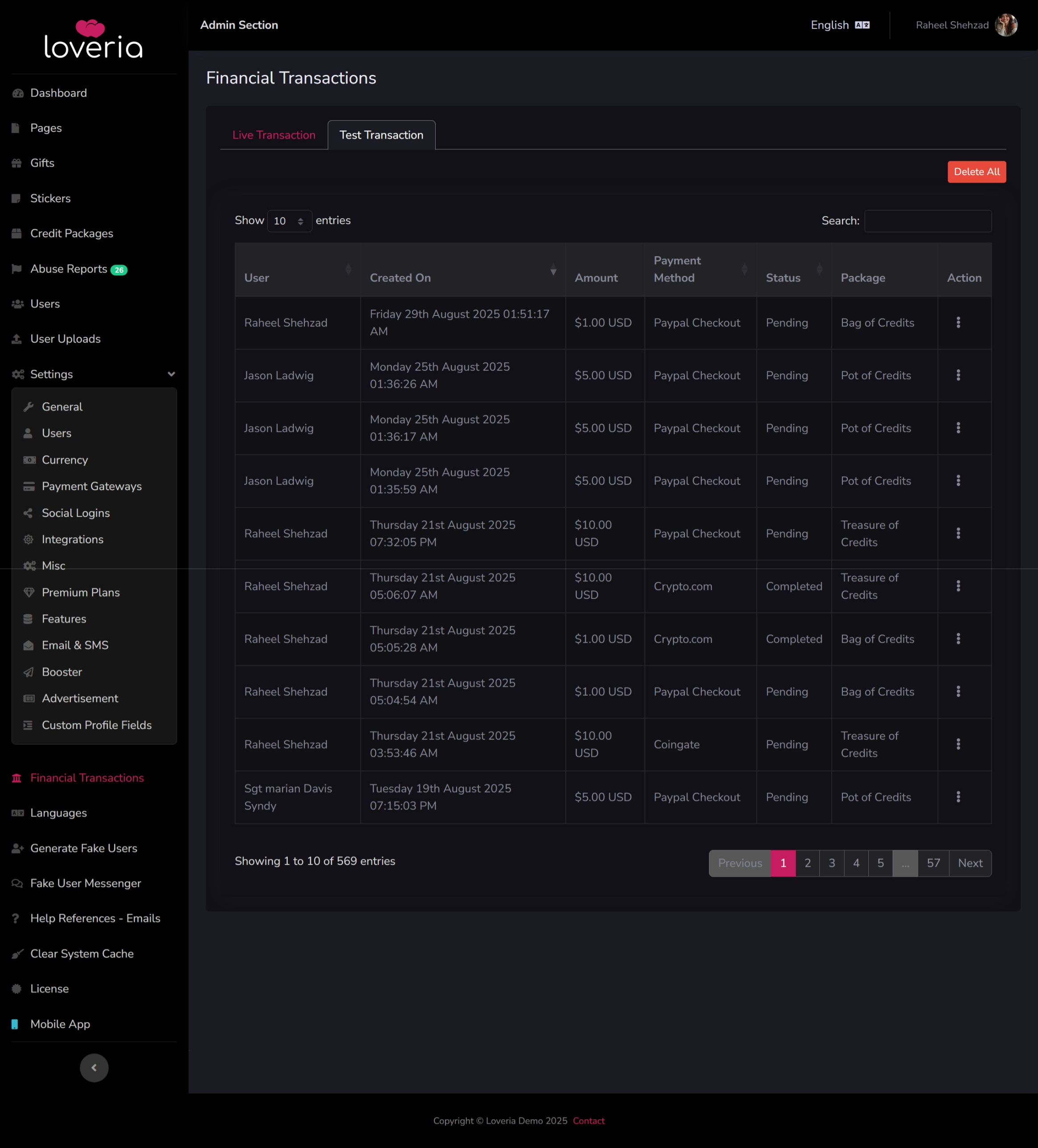The height and width of the screenshot is (1148, 1038).
Task: Click the Abuse Reports flag icon
Action: [x=17, y=269]
